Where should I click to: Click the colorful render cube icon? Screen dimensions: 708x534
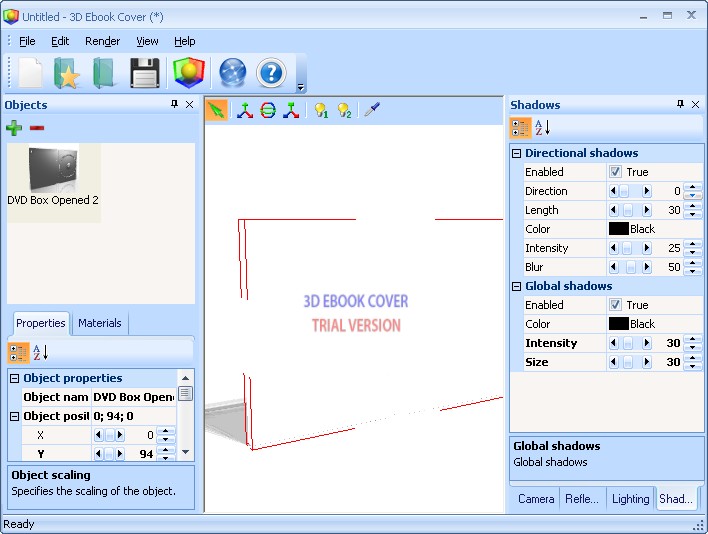click(x=189, y=73)
